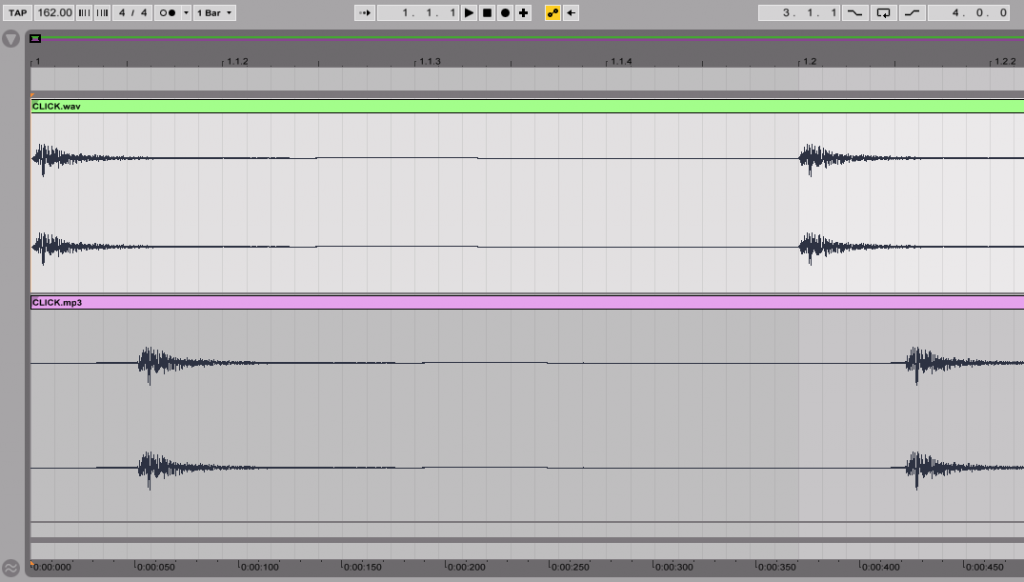The width and height of the screenshot is (1024, 582).
Task: Enable the Follow playback icon
Action: (x=365, y=12)
